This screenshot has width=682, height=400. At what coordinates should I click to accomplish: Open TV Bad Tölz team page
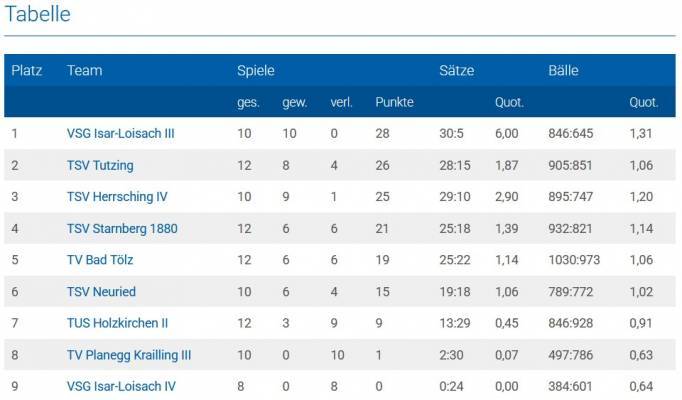pyautogui.click(x=100, y=260)
